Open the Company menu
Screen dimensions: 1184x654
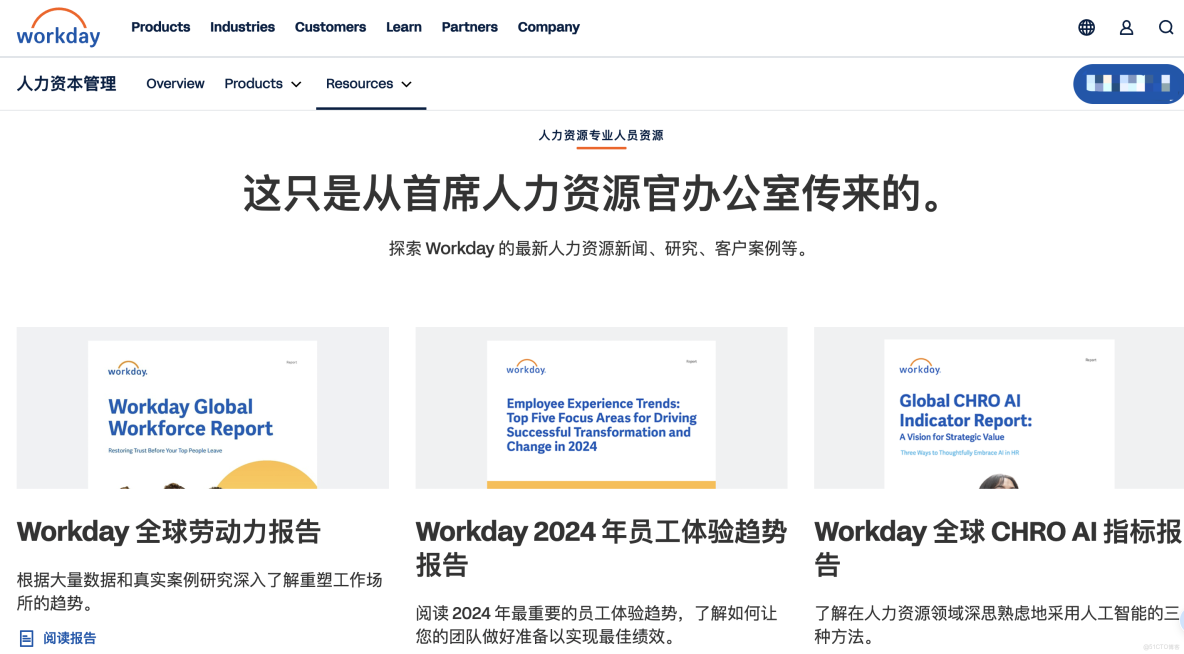[x=548, y=27]
